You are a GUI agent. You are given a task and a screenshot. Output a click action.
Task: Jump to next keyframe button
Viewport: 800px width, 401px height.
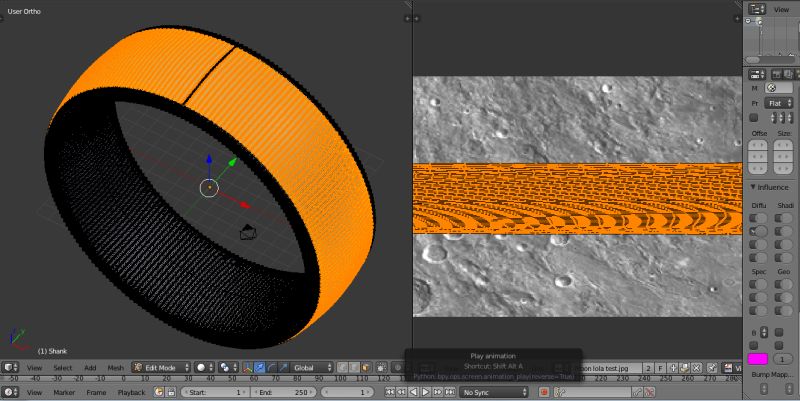point(437,392)
